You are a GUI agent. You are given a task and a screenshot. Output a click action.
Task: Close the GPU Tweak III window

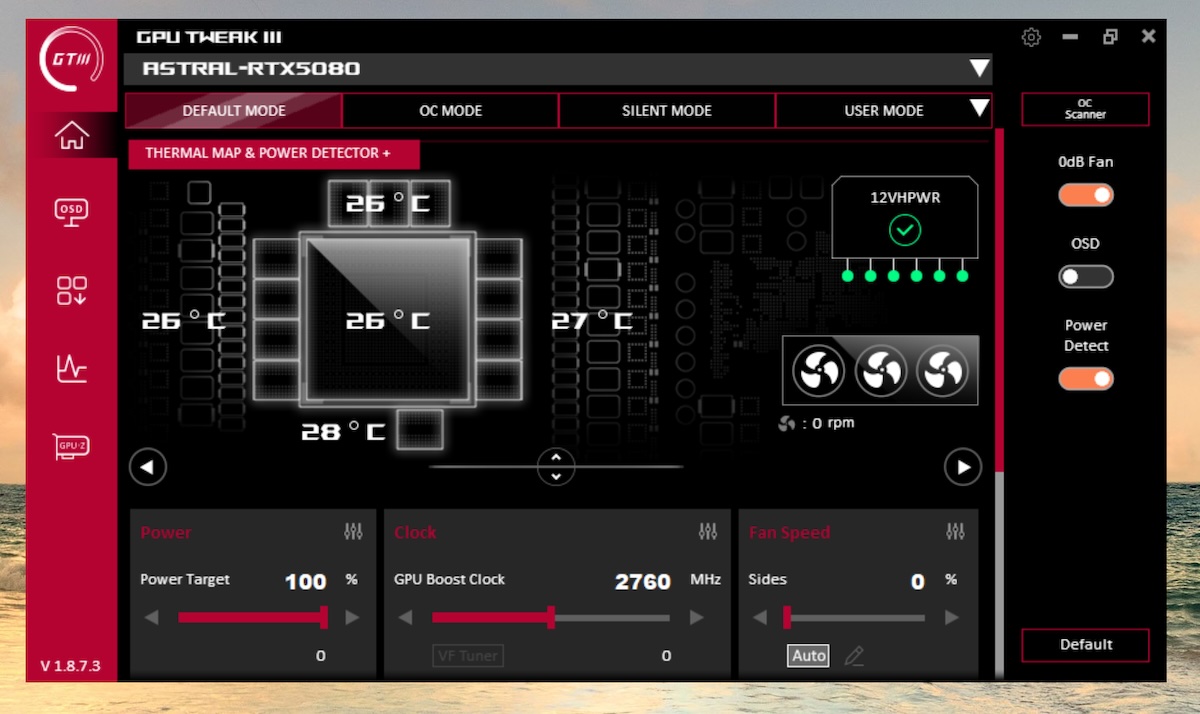click(x=1149, y=37)
